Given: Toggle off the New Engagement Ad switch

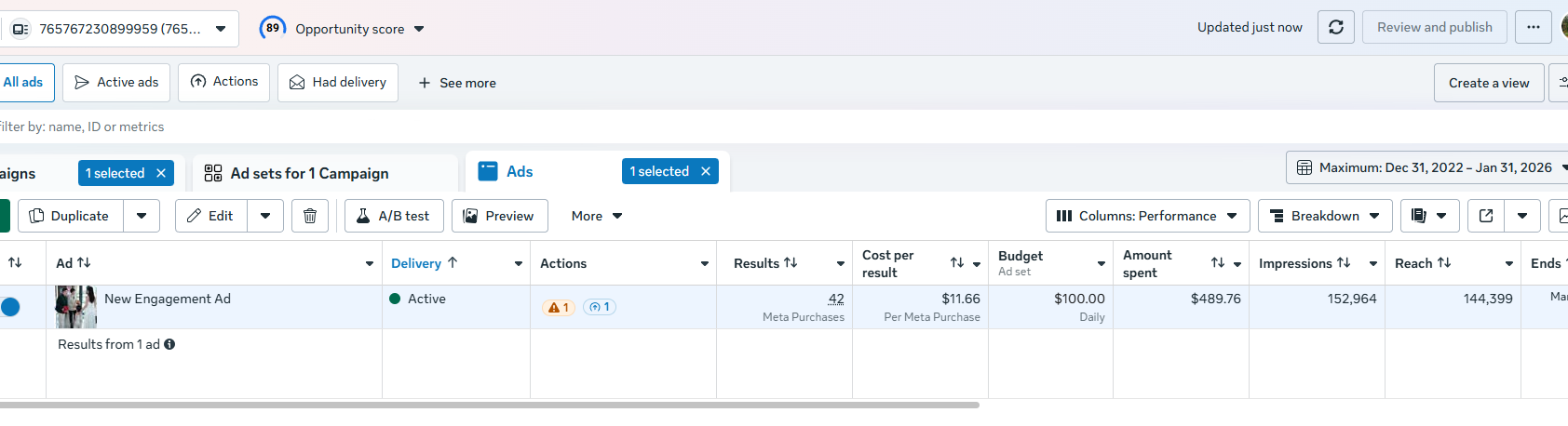Looking at the screenshot, I should (x=9, y=307).
